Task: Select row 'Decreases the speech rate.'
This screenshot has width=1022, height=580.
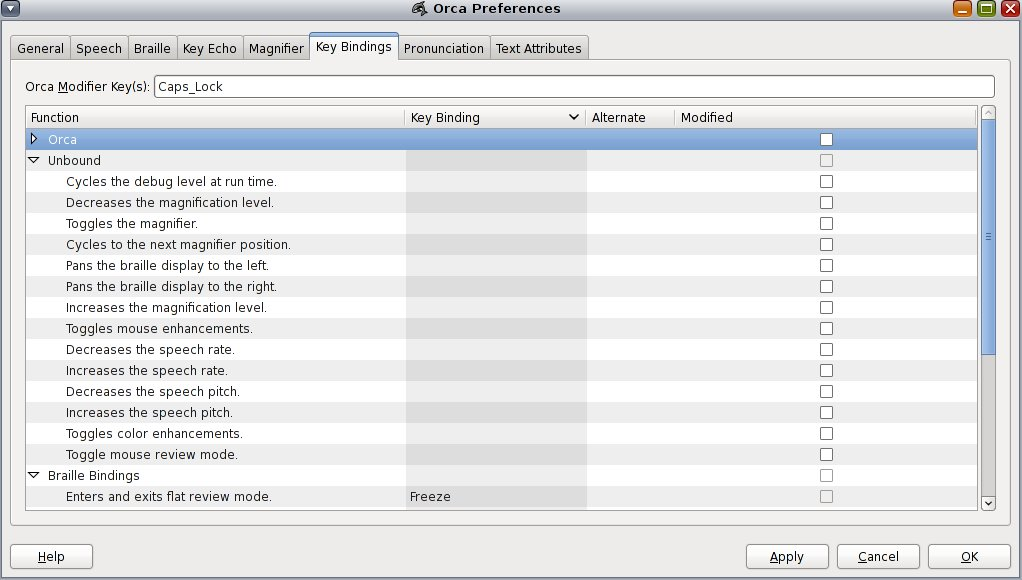Action: 502,349
